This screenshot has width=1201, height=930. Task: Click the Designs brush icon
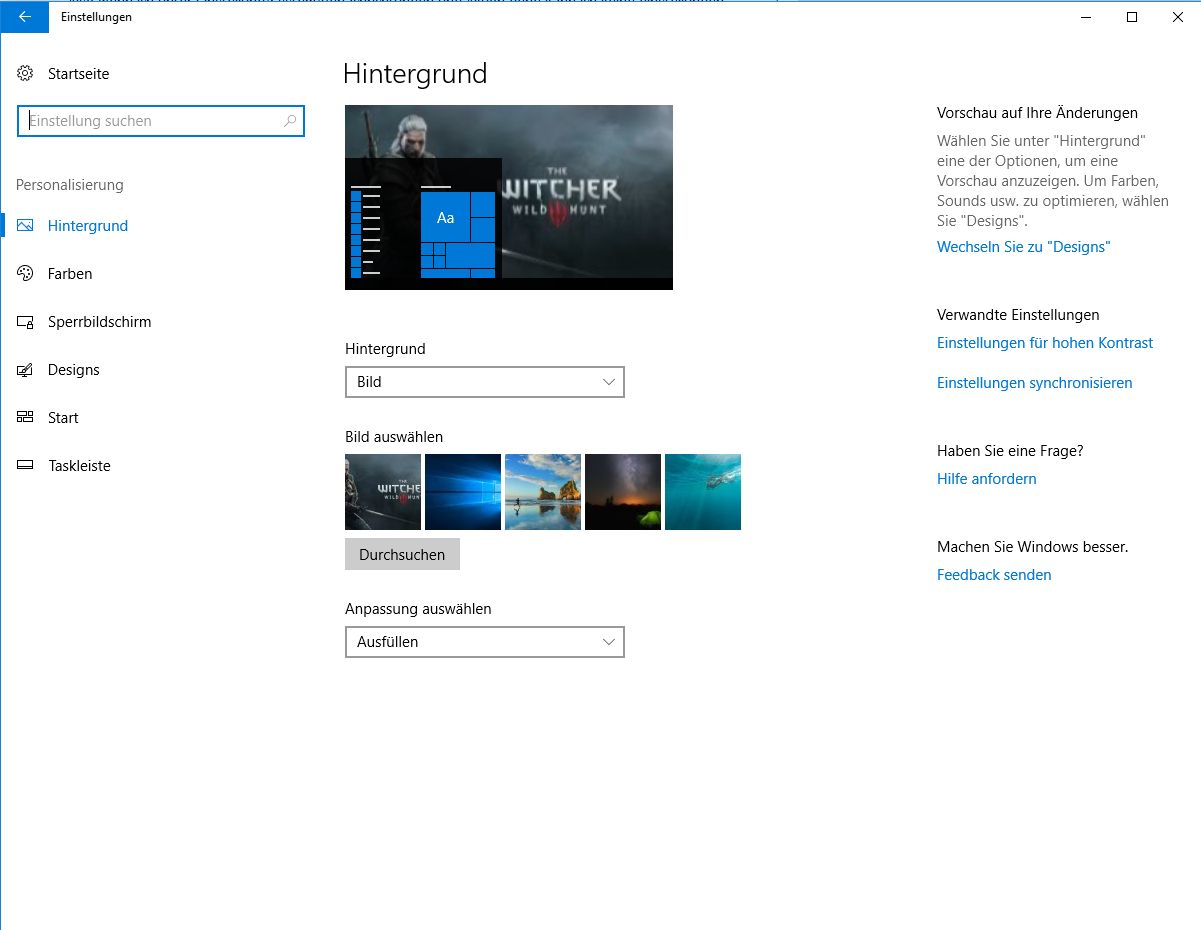25,370
